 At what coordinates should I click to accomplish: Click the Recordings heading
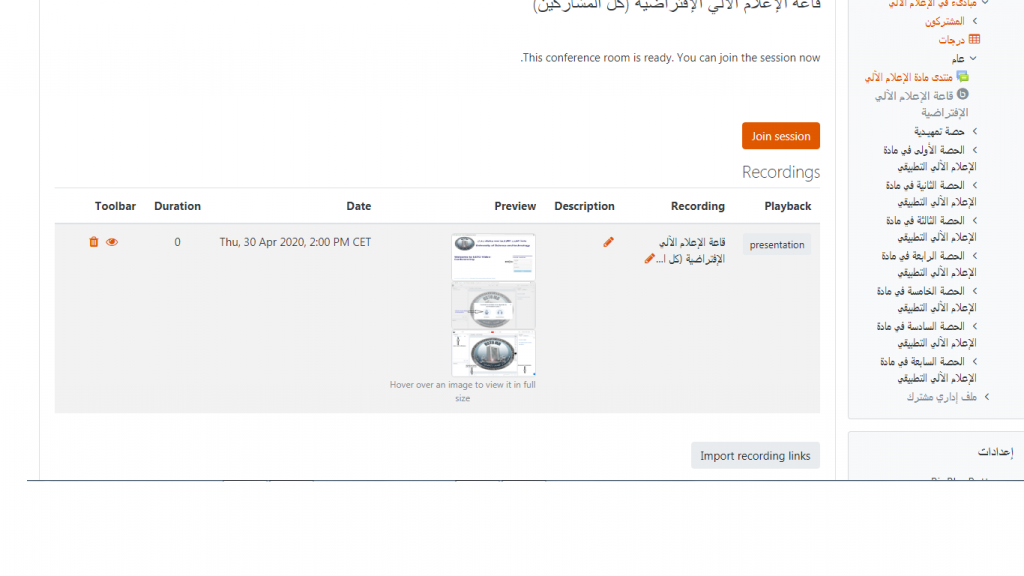coord(780,172)
